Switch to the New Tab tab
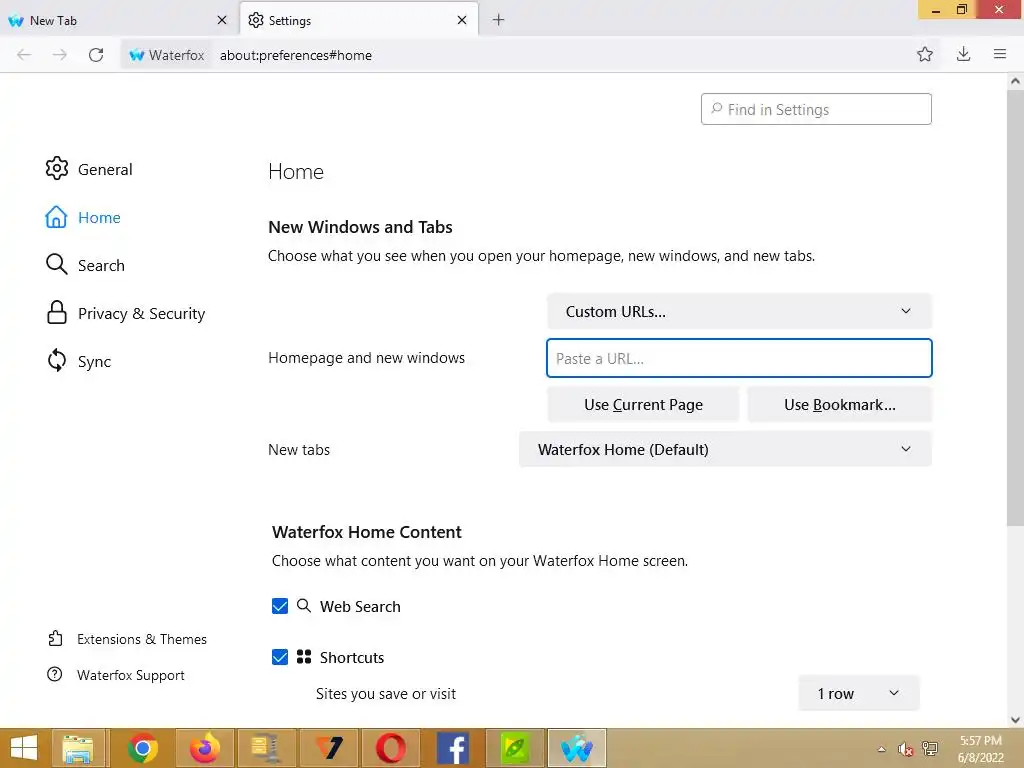 pos(118,20)
